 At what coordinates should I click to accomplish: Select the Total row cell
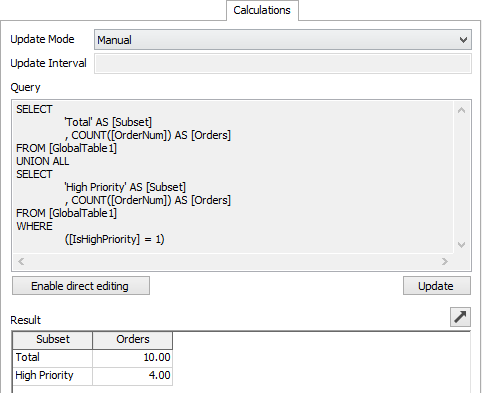pyautogui.click(x=53, y=358)
